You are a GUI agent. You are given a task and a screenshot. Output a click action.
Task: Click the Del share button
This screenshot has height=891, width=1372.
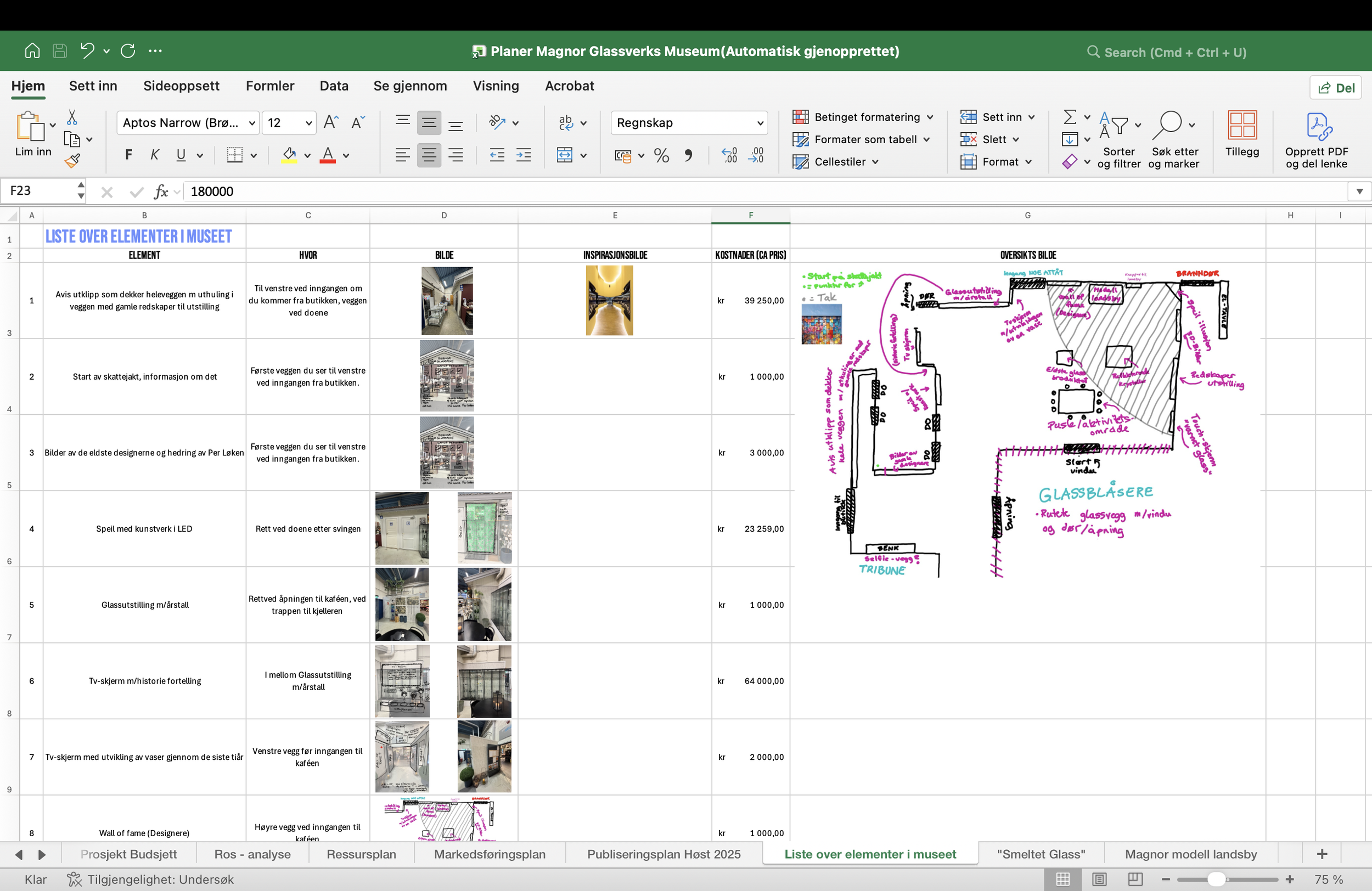[1336, 88]
